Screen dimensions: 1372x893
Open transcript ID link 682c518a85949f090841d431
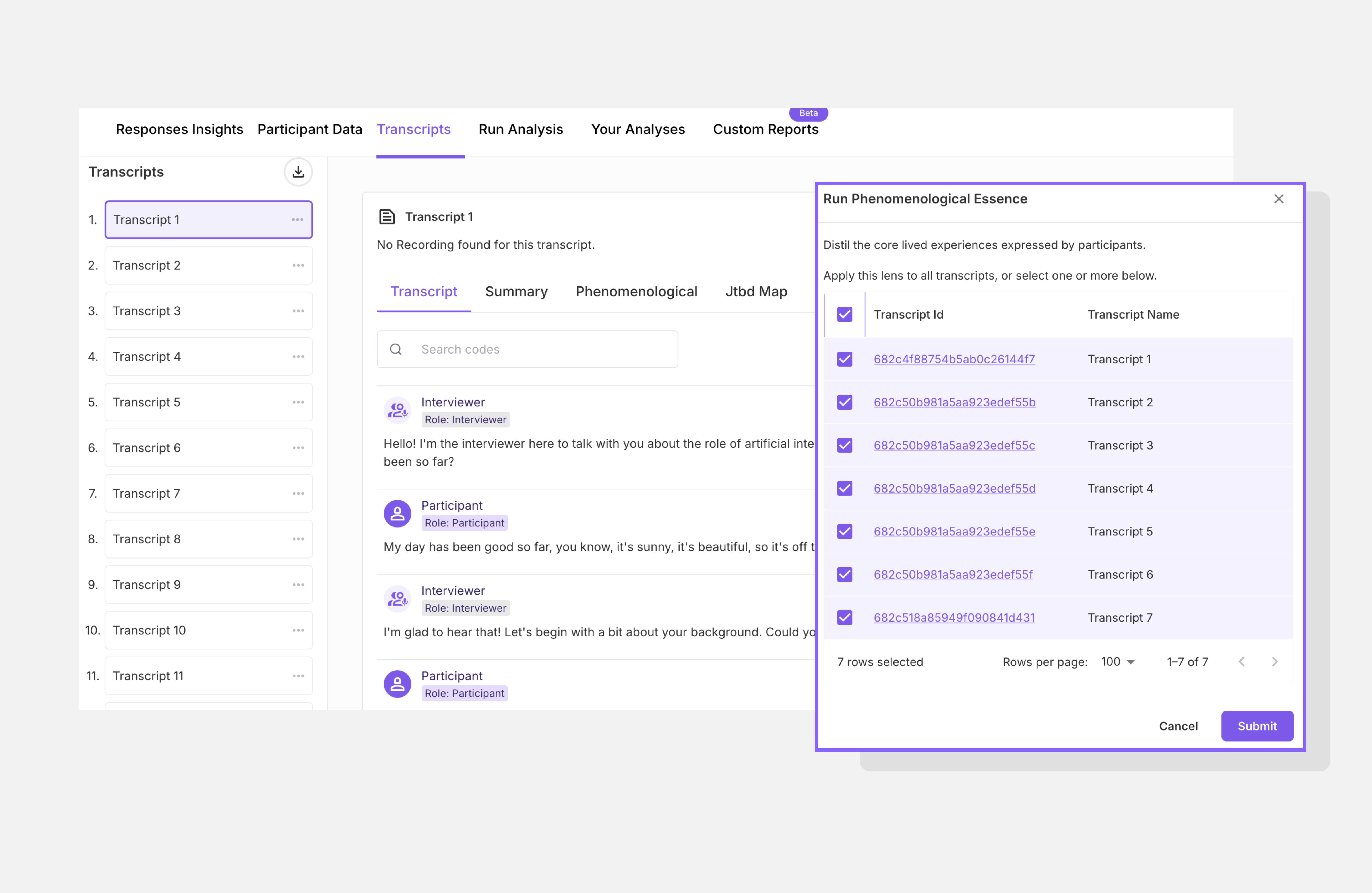954,618
